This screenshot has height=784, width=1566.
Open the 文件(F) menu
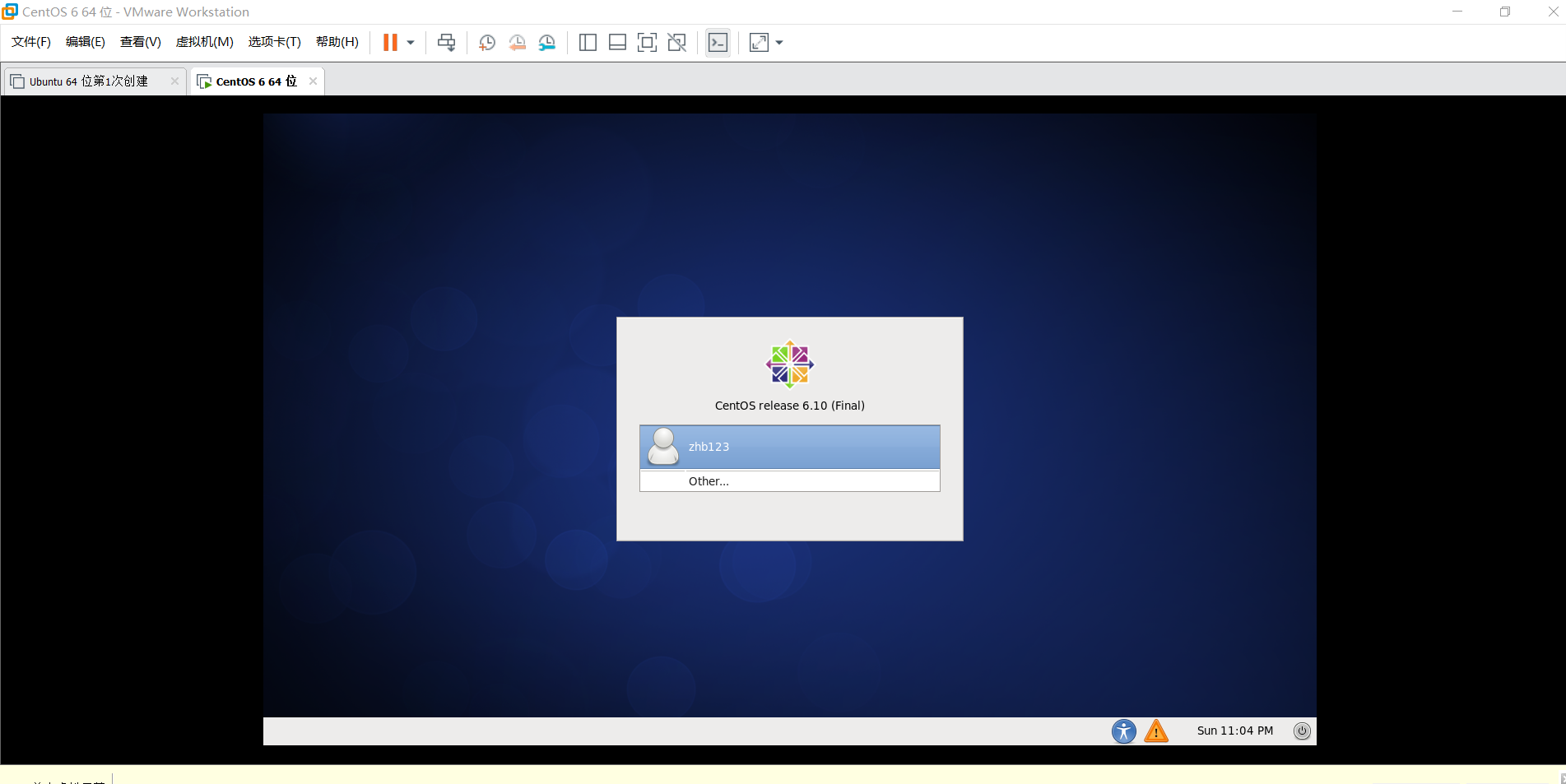31,42
